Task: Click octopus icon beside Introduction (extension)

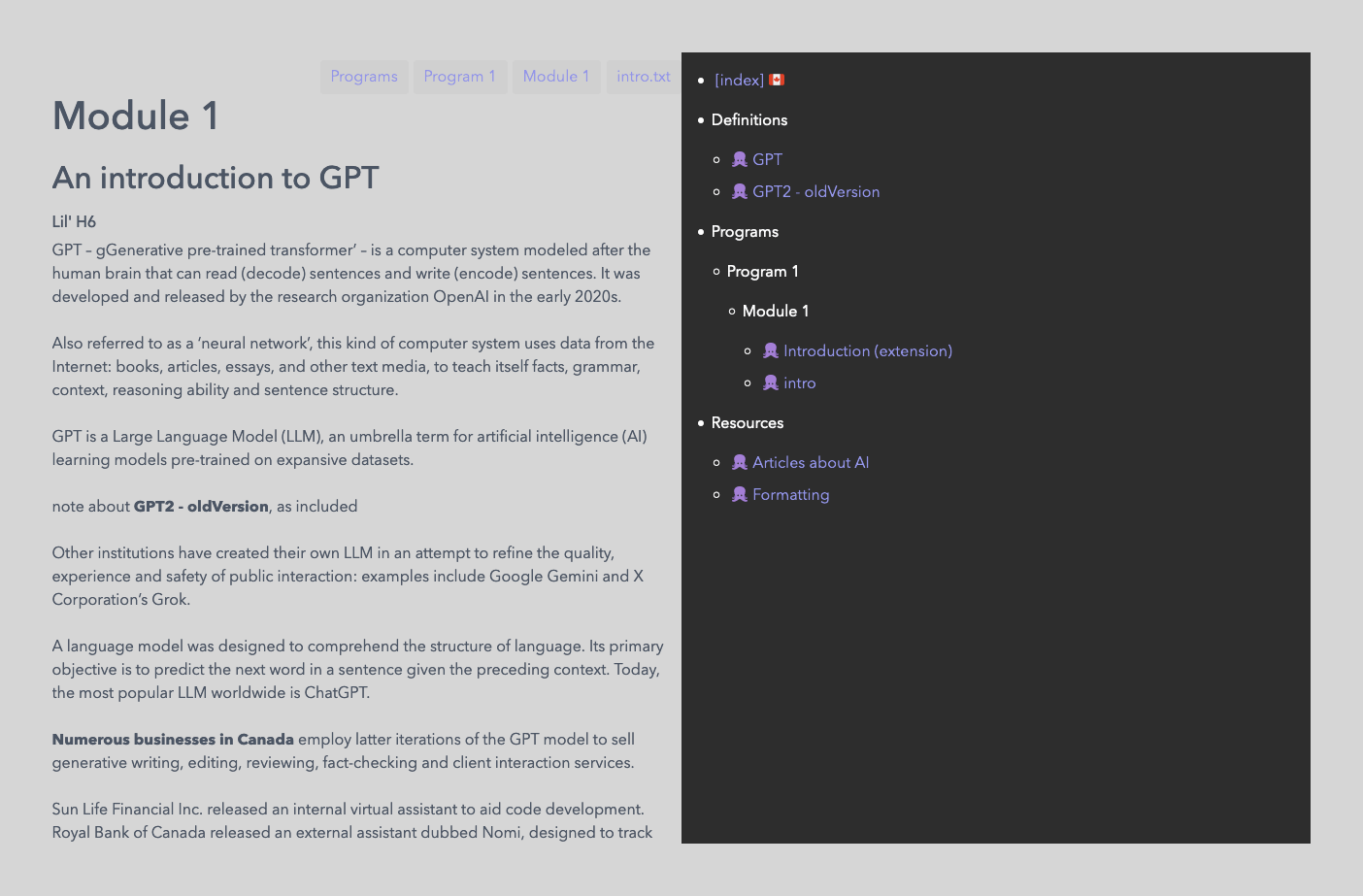Action: 771,350
